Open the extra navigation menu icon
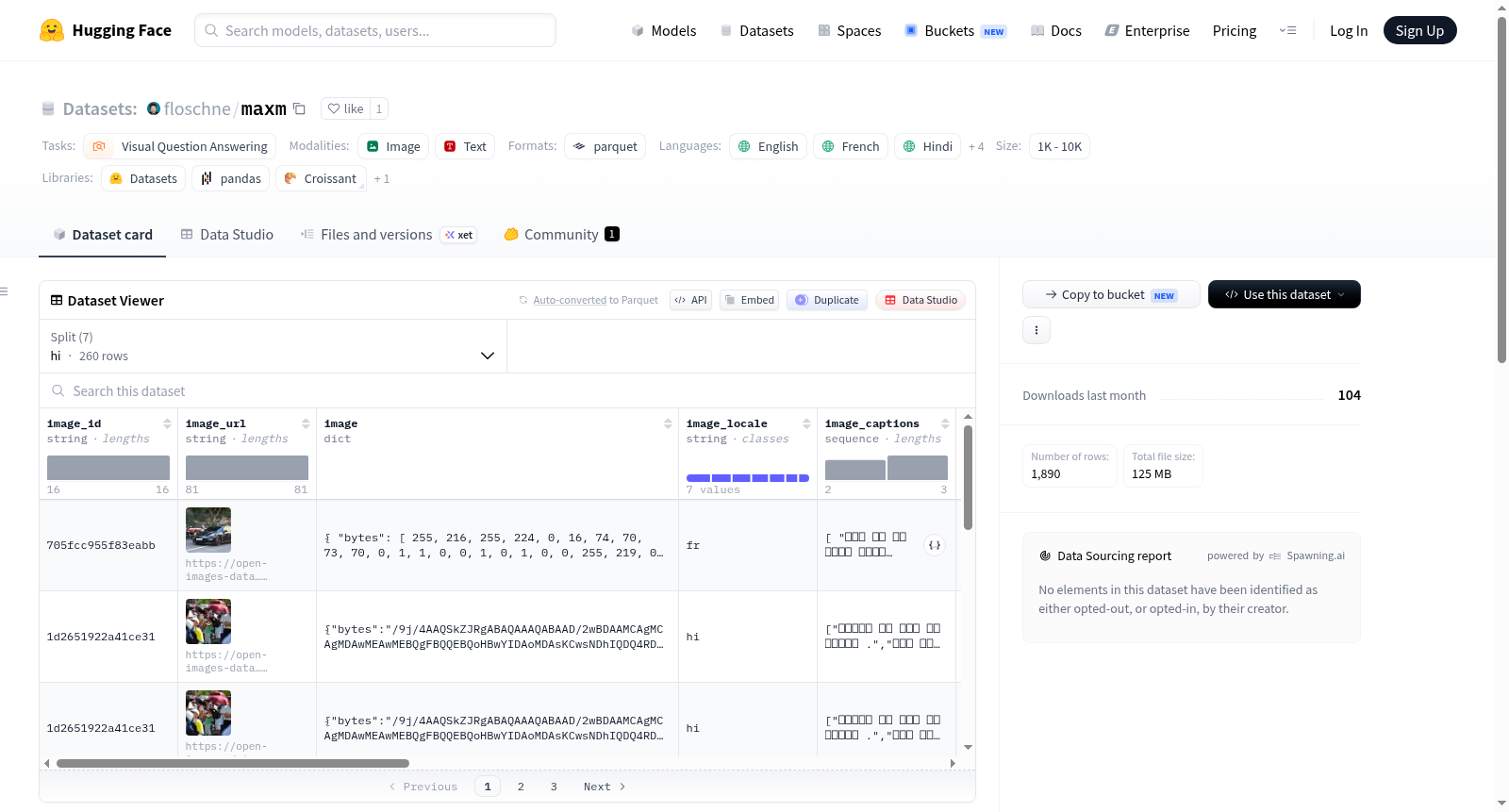This screenshot has width=1509, height=812. [x=1287, y=30]
